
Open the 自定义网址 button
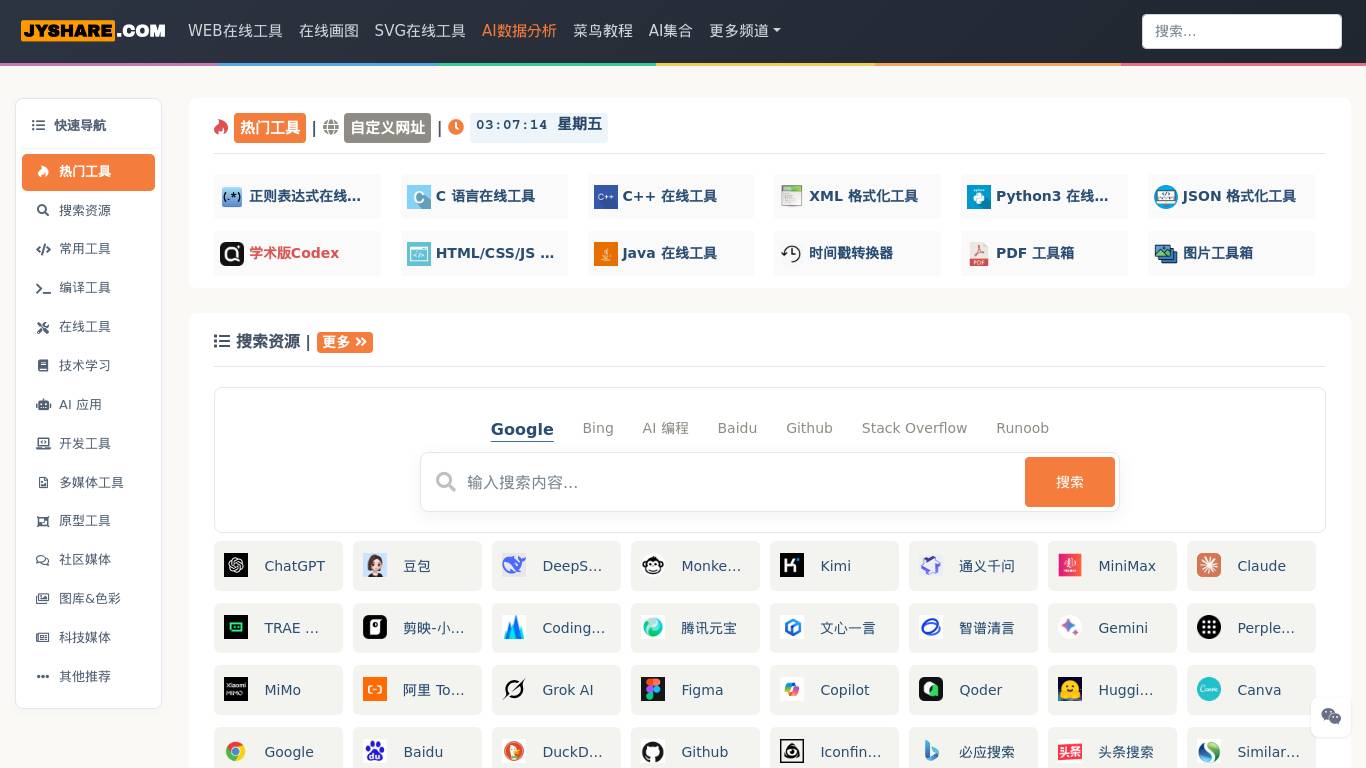point(388,128)
